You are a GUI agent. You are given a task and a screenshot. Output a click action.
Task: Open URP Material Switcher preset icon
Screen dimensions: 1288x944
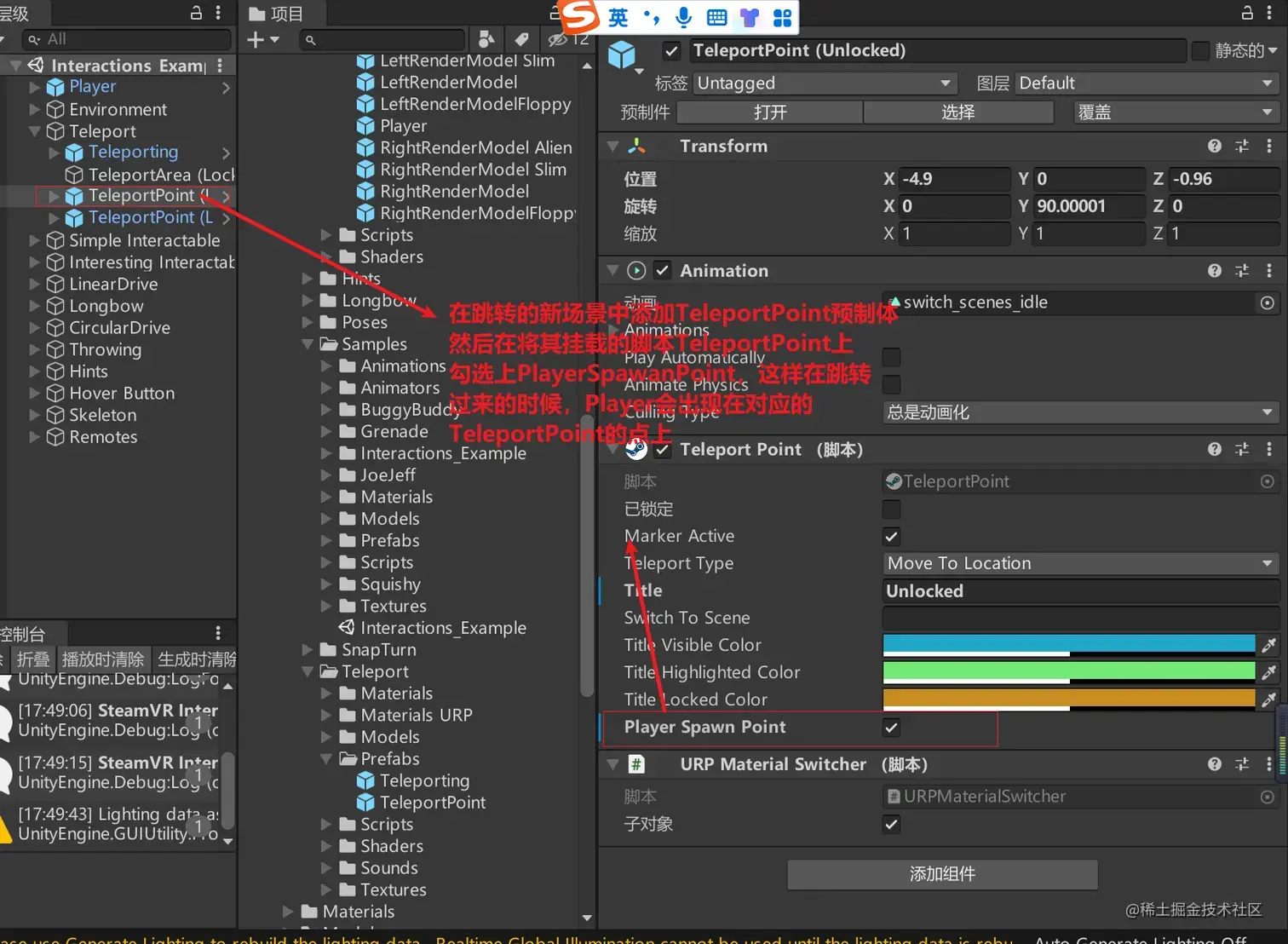coord(1242,764)
